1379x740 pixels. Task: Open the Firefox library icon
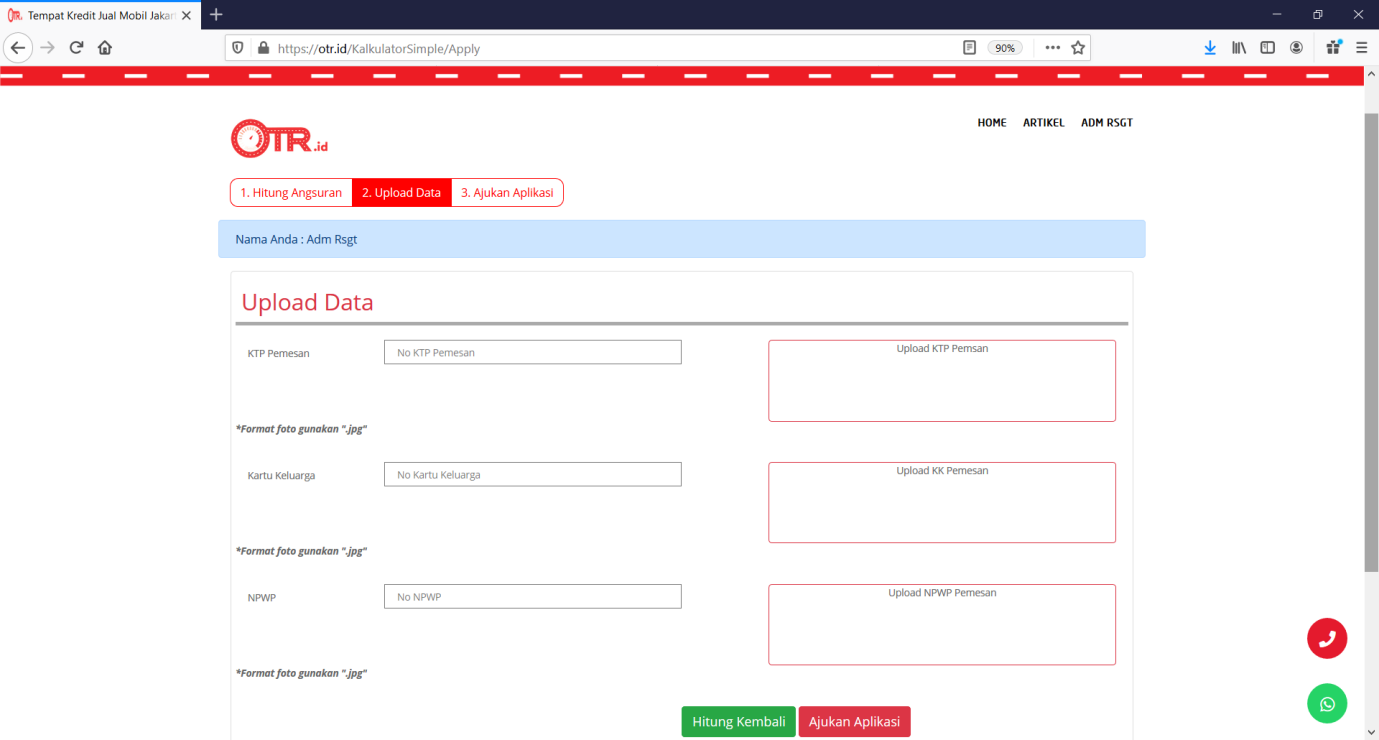[1239, 47]
